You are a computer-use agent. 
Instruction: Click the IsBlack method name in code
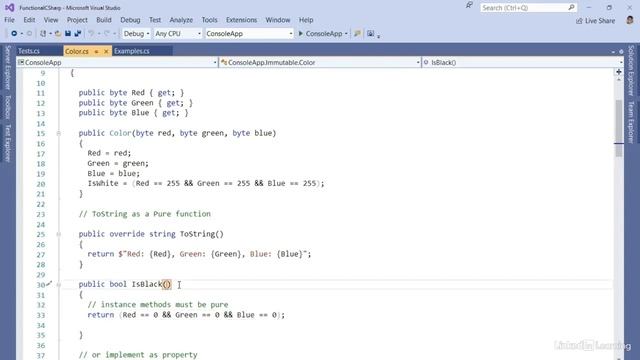tap(147, 284)
